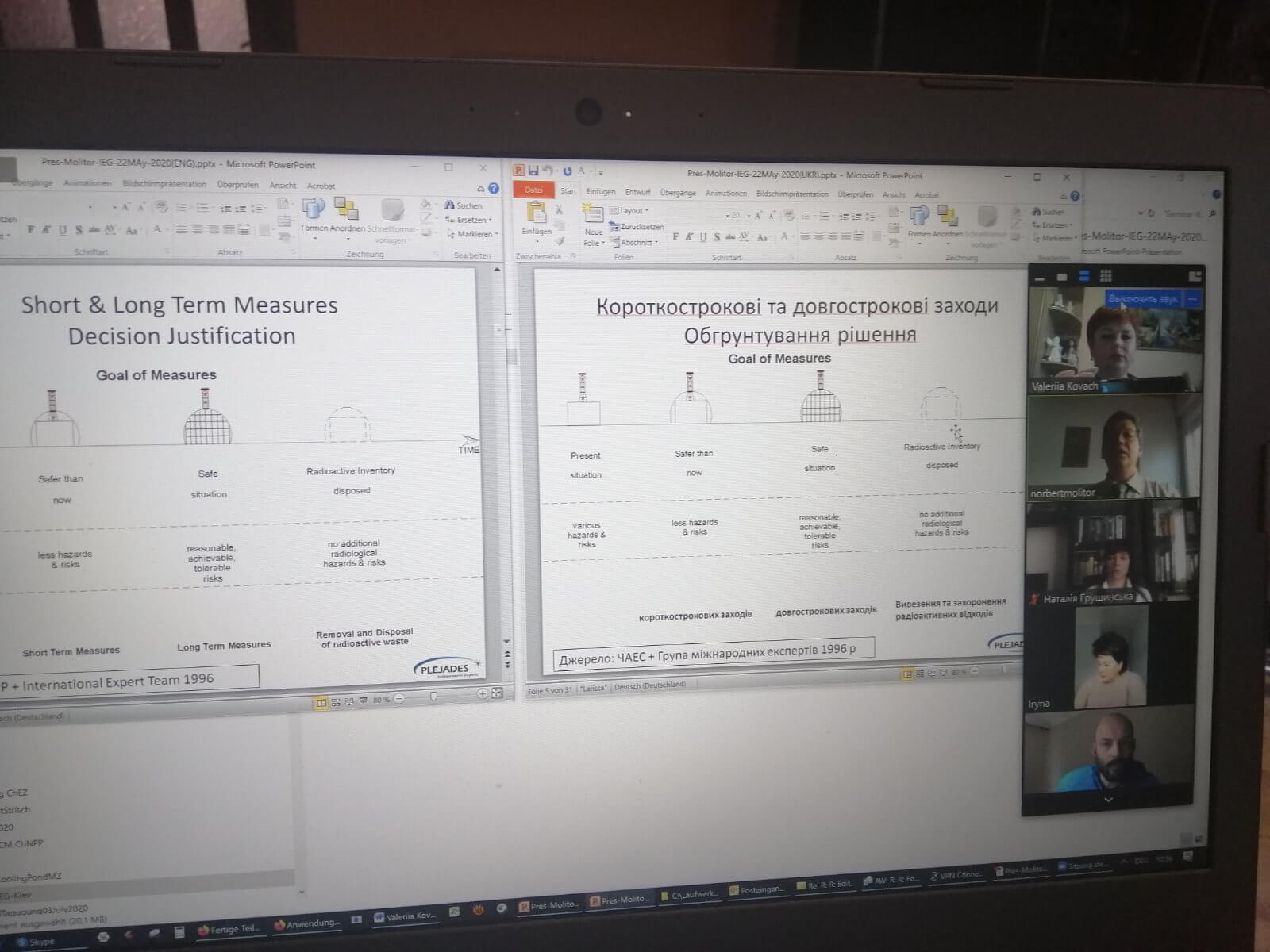Click the blue help question mark icon
Image resolution: width=1270 pixels, height=952 pixels.
(x=494, y=189)
